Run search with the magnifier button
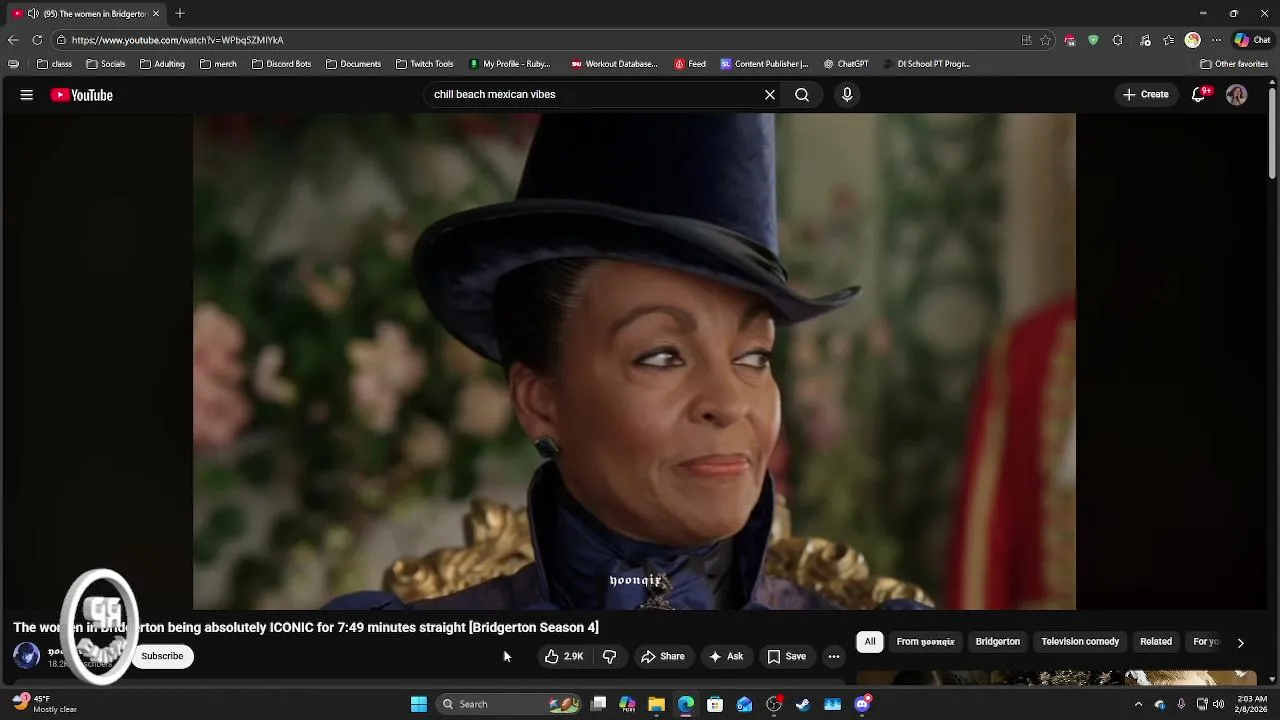This screenshot has width=1280, height=720. [802, 95]
